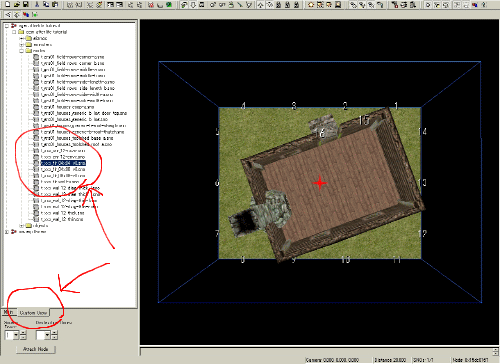Image resolution: width=500 pixels, height=364 pixels.
Task: Click the Cut scissors toolbar icon
Action: 37,4
